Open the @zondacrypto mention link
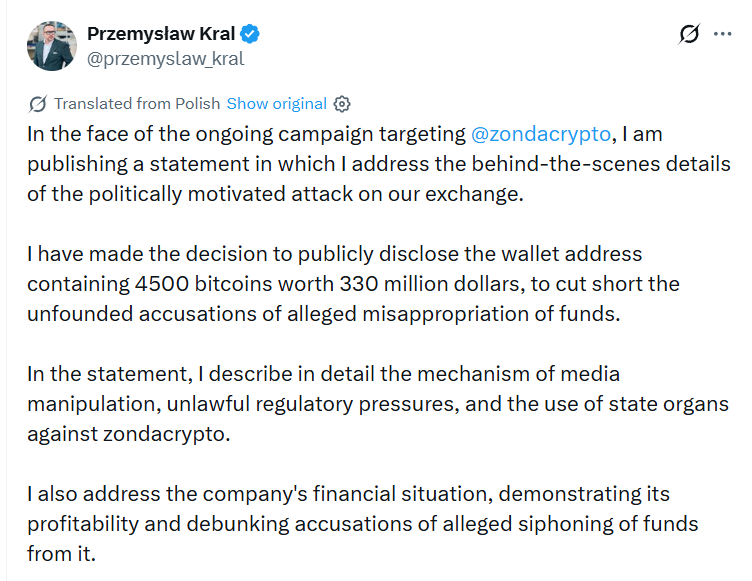This screenshot has width=752, height=581. tap(540, 134)
